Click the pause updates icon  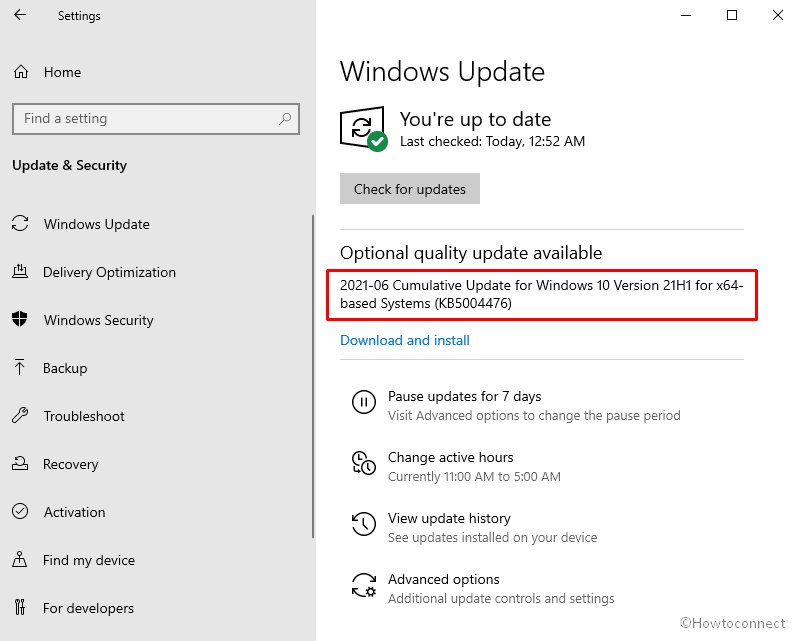pos(363,405)
